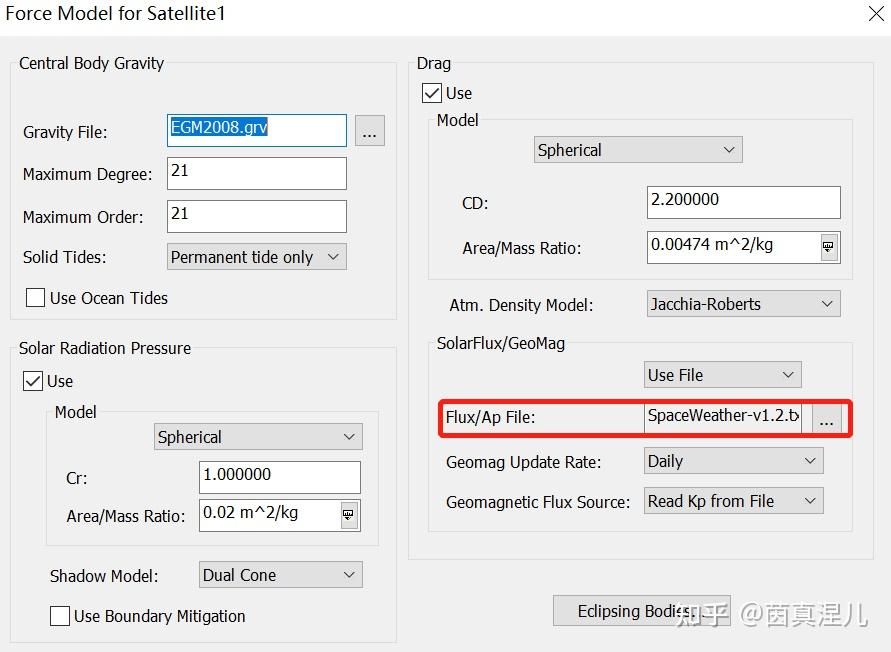Click the CD value input field

(743, 202)
